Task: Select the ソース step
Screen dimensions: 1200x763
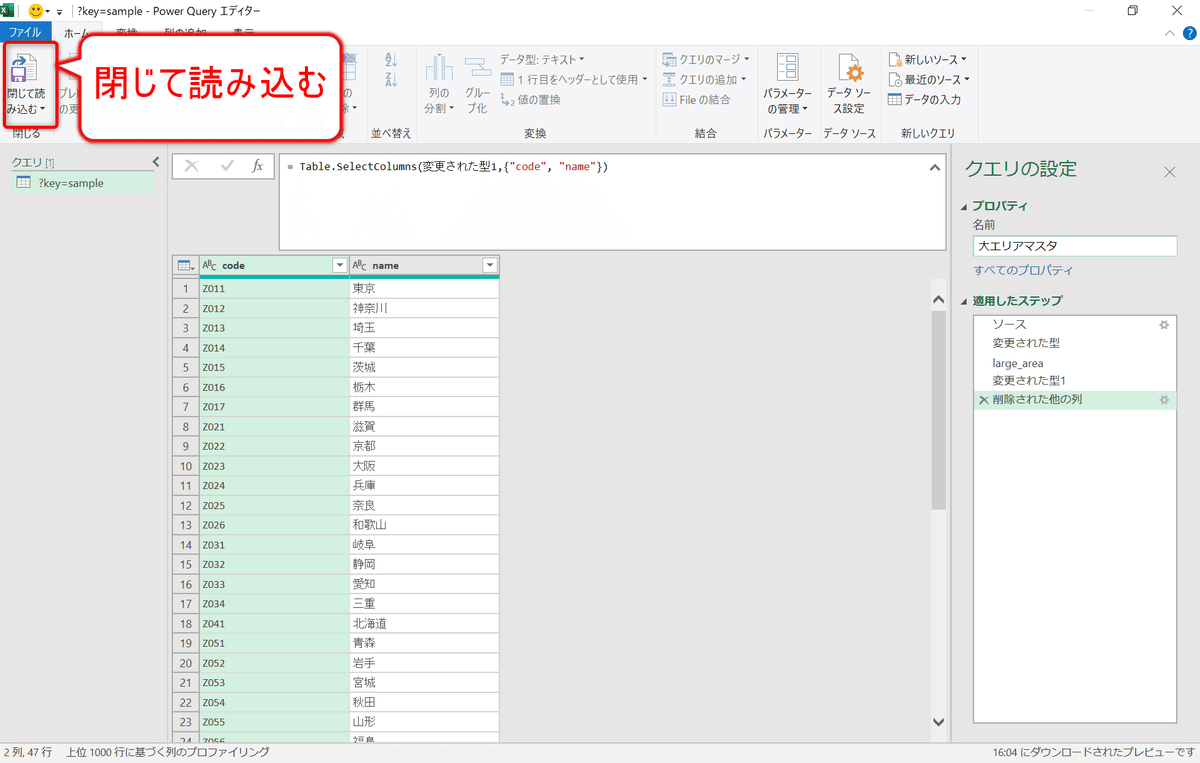Action: [x=1075, y=325]
